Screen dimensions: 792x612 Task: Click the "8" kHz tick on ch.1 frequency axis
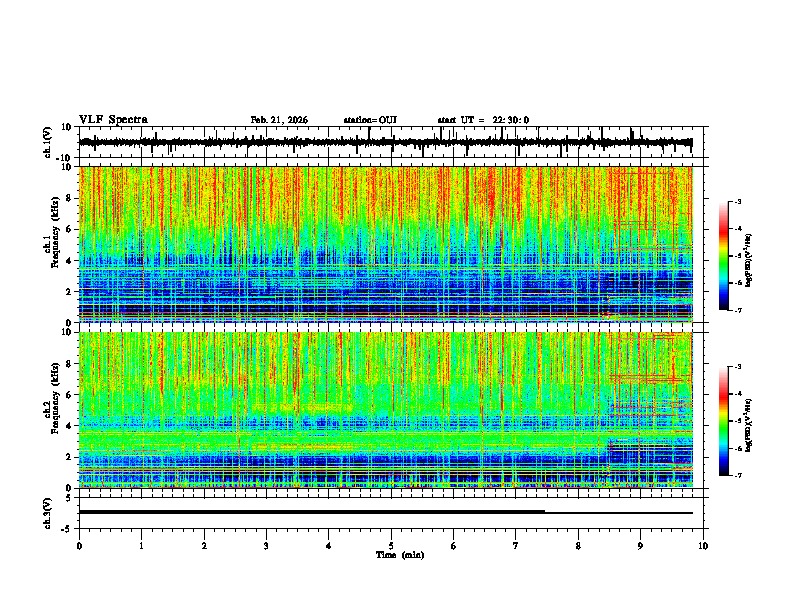(x=69, y=198)
